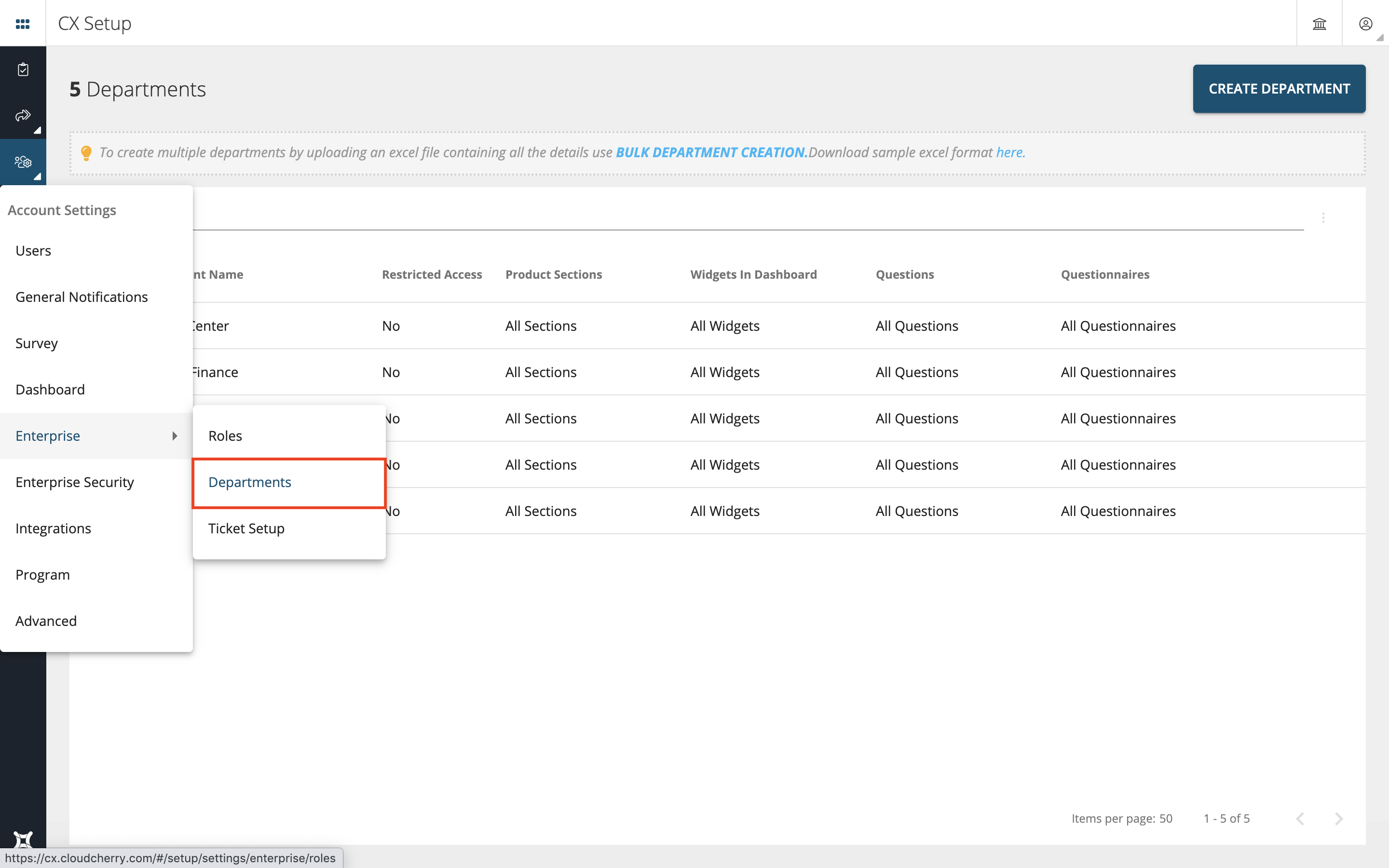Image resolution: width=1389 pixels, height=868 pixels.
Task: Open Enterprise Security menu item
Action: (96, 482)
